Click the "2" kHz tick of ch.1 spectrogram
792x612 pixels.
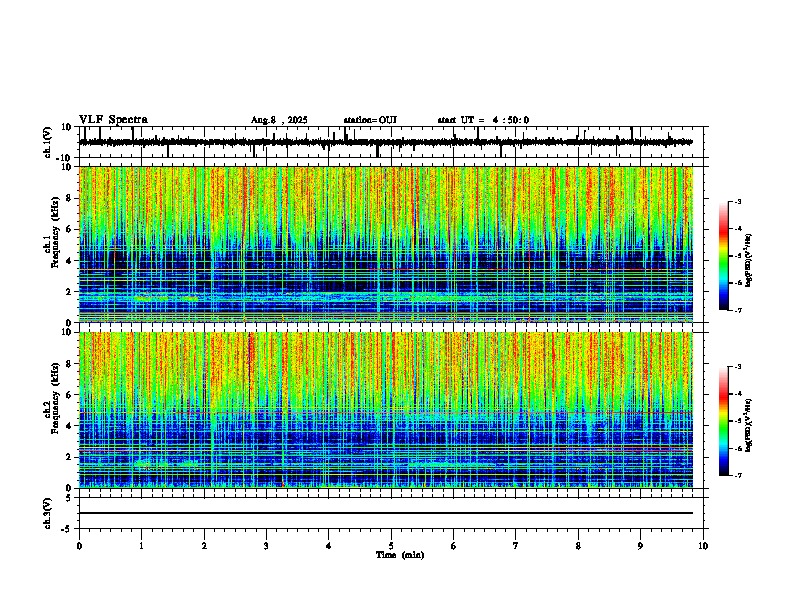tap(70, 291)
